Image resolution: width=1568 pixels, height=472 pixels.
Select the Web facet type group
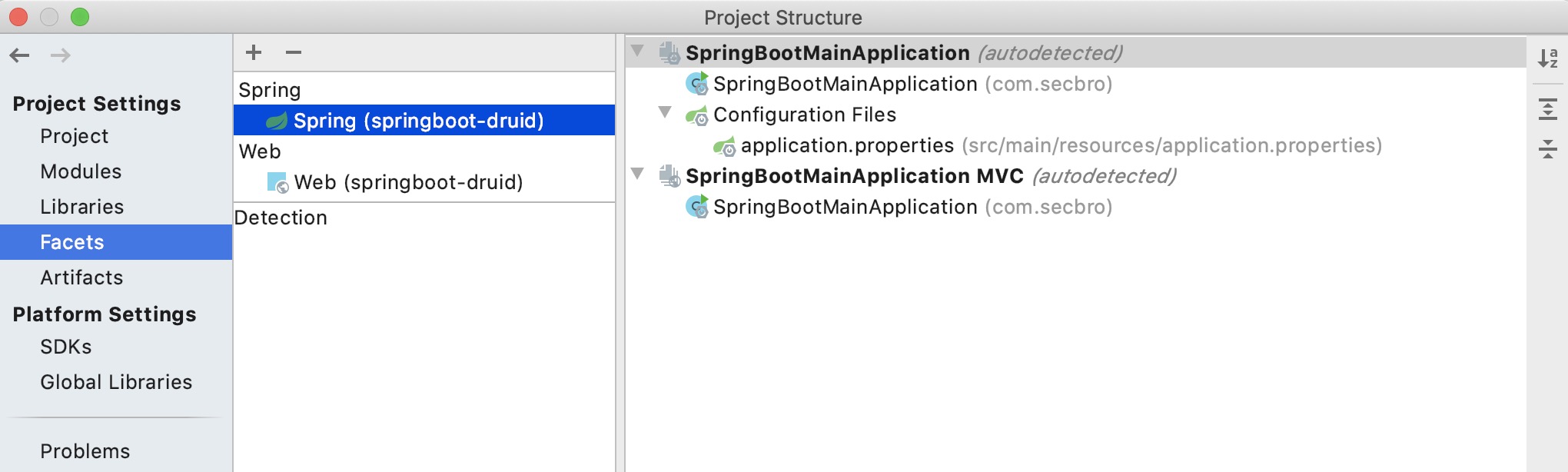pyautogui.click(x=260, y=151)
